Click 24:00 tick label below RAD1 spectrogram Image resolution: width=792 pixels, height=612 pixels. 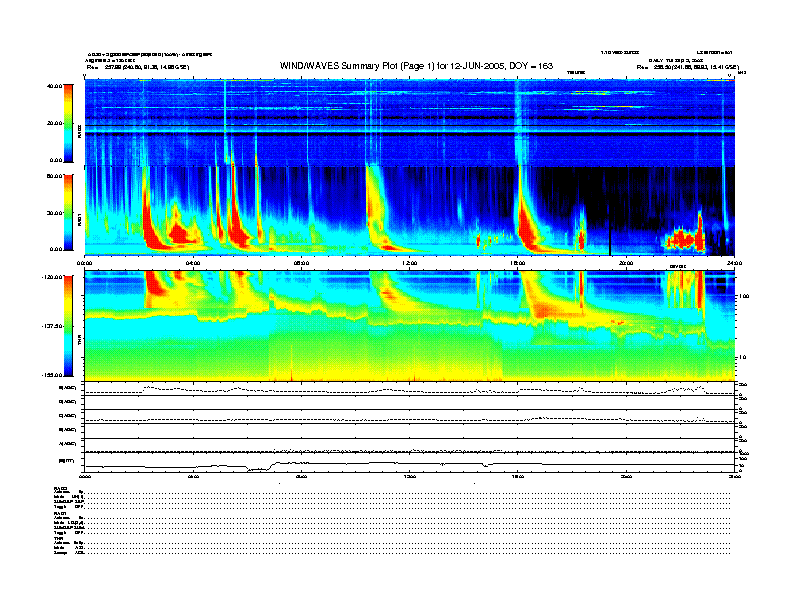(x=734, y=263)
